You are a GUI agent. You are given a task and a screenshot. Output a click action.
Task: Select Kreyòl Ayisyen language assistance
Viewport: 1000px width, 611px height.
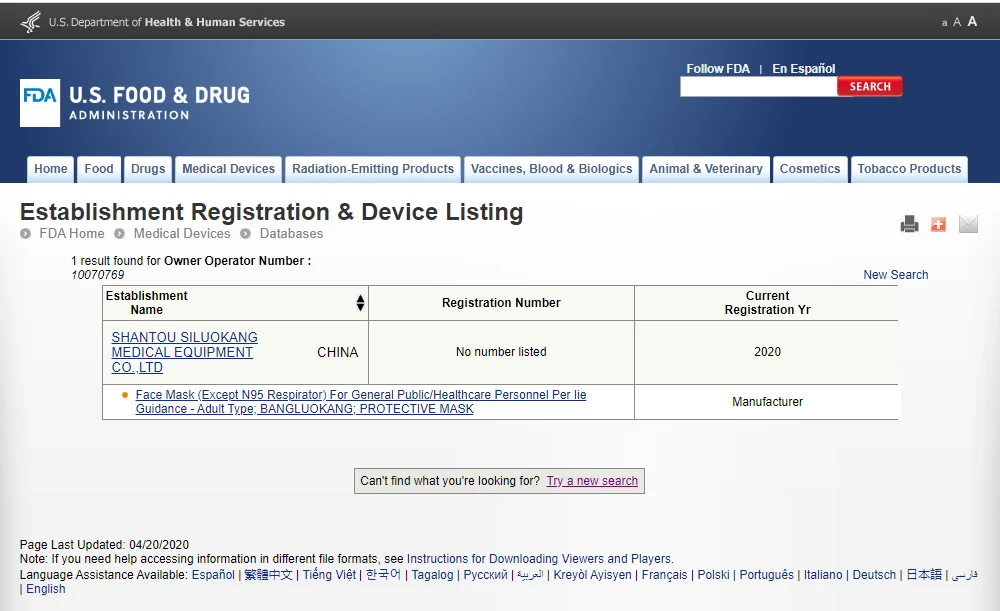click(x=592, y=575)
